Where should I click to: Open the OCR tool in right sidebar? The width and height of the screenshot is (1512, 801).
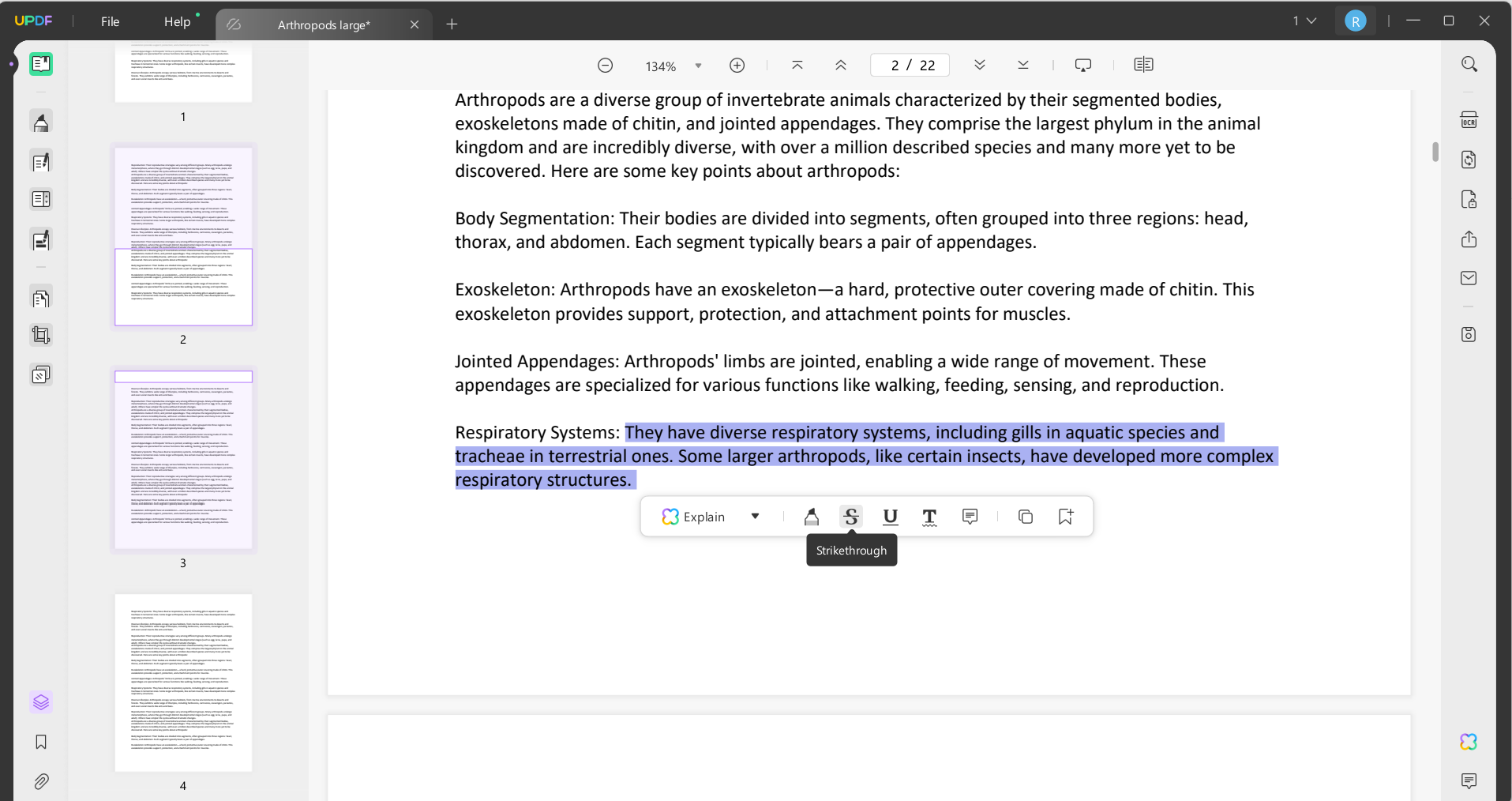[1469, 119]
